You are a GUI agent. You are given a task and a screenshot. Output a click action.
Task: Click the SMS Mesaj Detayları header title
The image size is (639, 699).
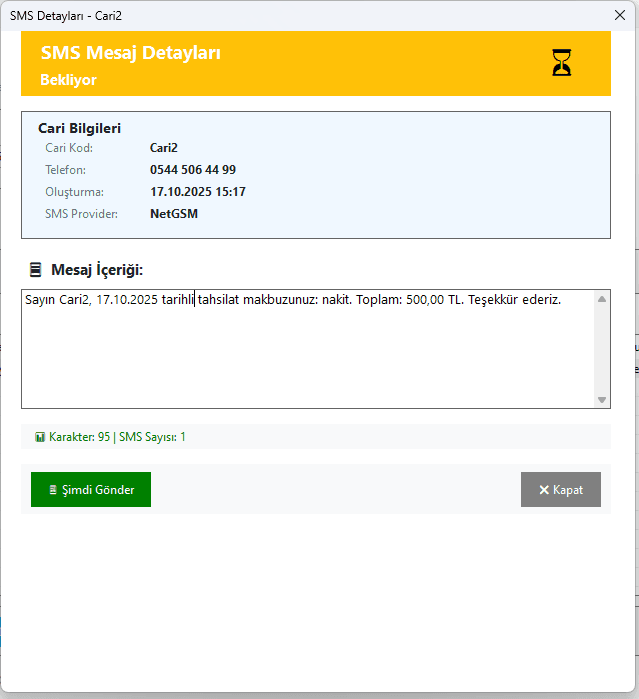coord(130,54)
